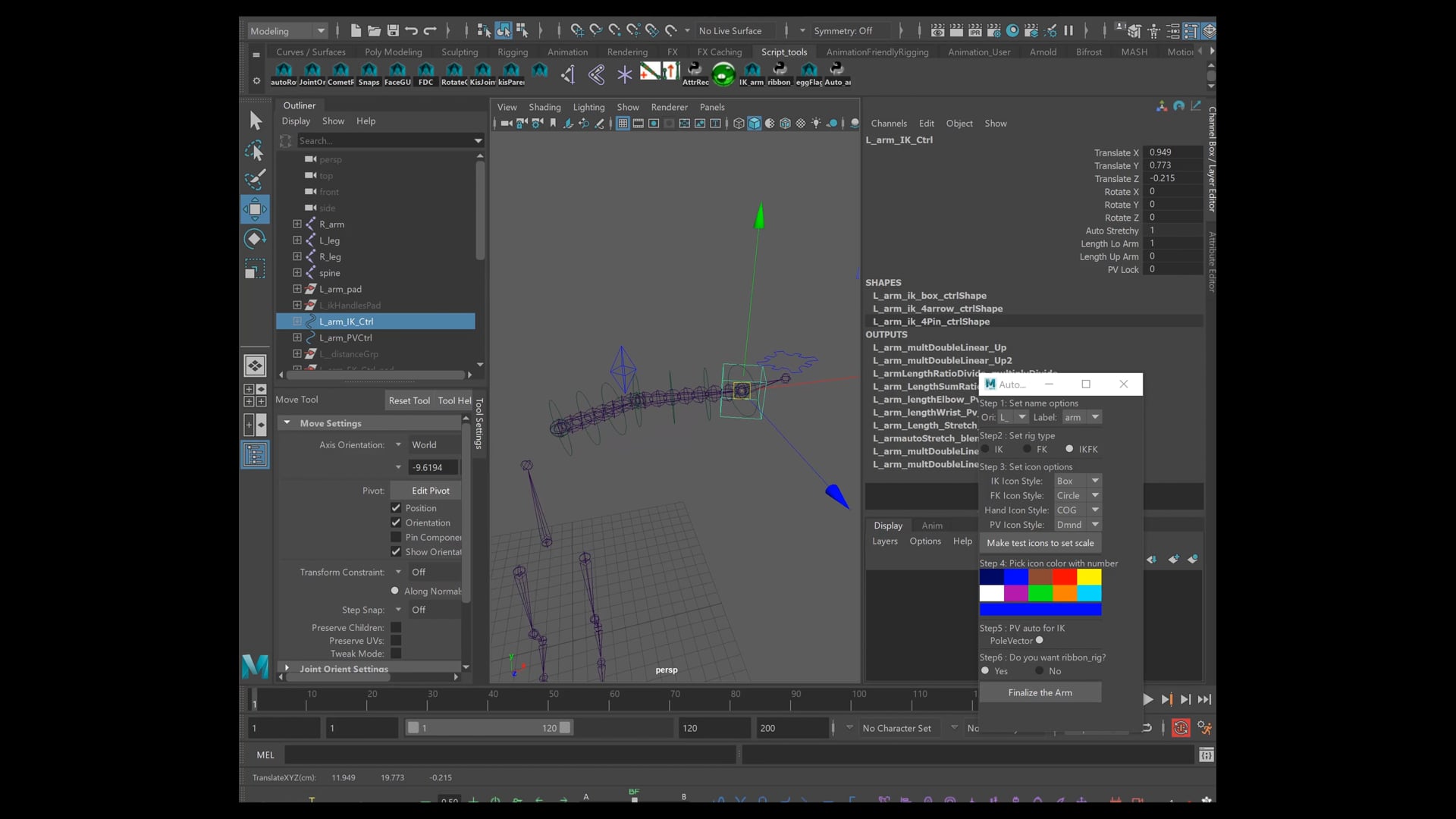Open the IPR render icon

click(x=975, y=30)
